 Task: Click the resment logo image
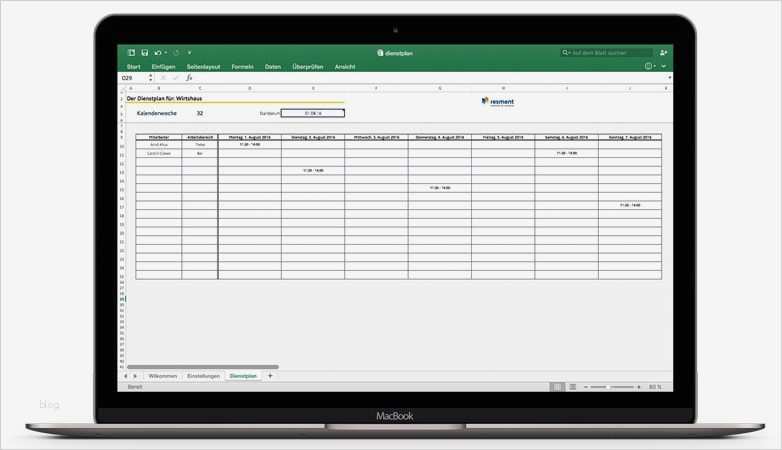pos(498,101)
